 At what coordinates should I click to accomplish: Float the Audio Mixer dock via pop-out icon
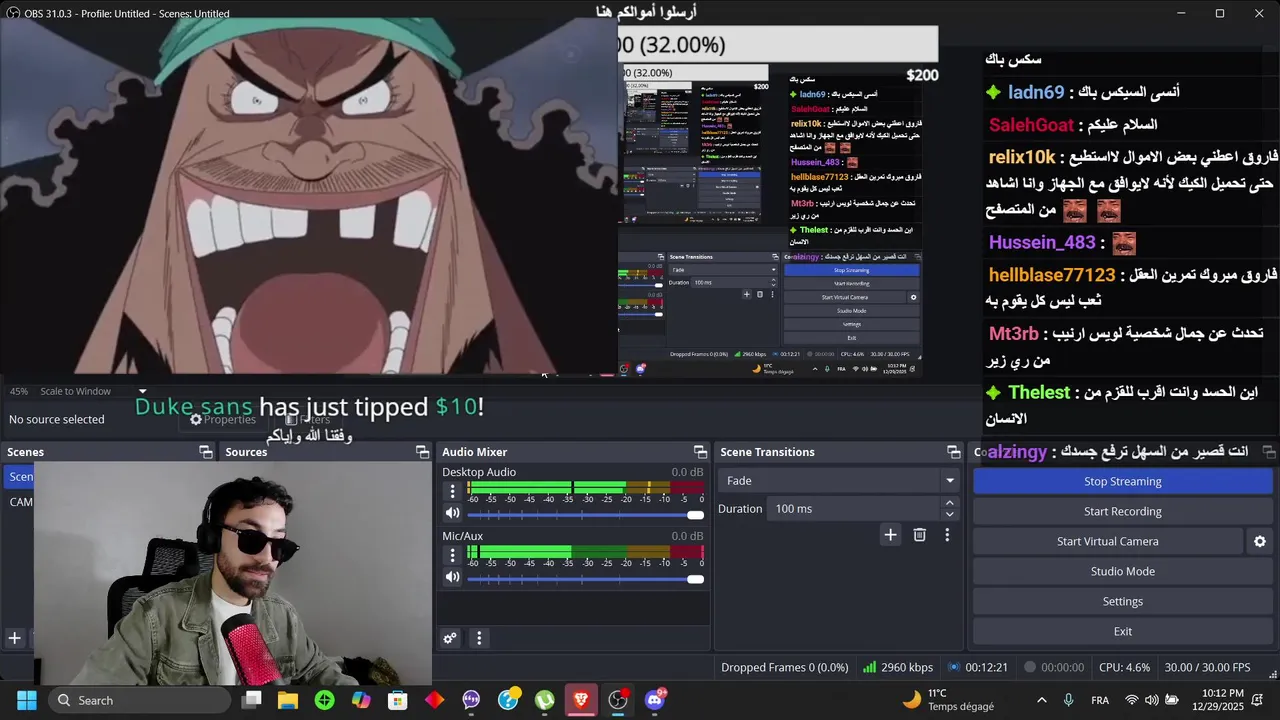(700, 452)
